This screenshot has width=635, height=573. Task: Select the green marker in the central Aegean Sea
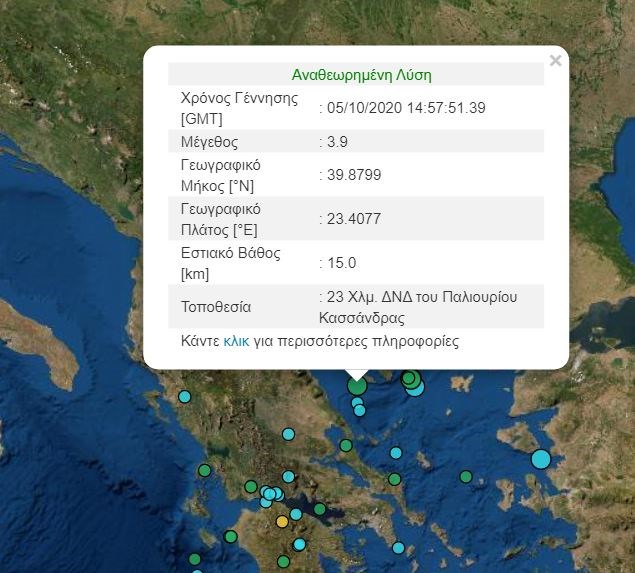[x=466, y=477]
